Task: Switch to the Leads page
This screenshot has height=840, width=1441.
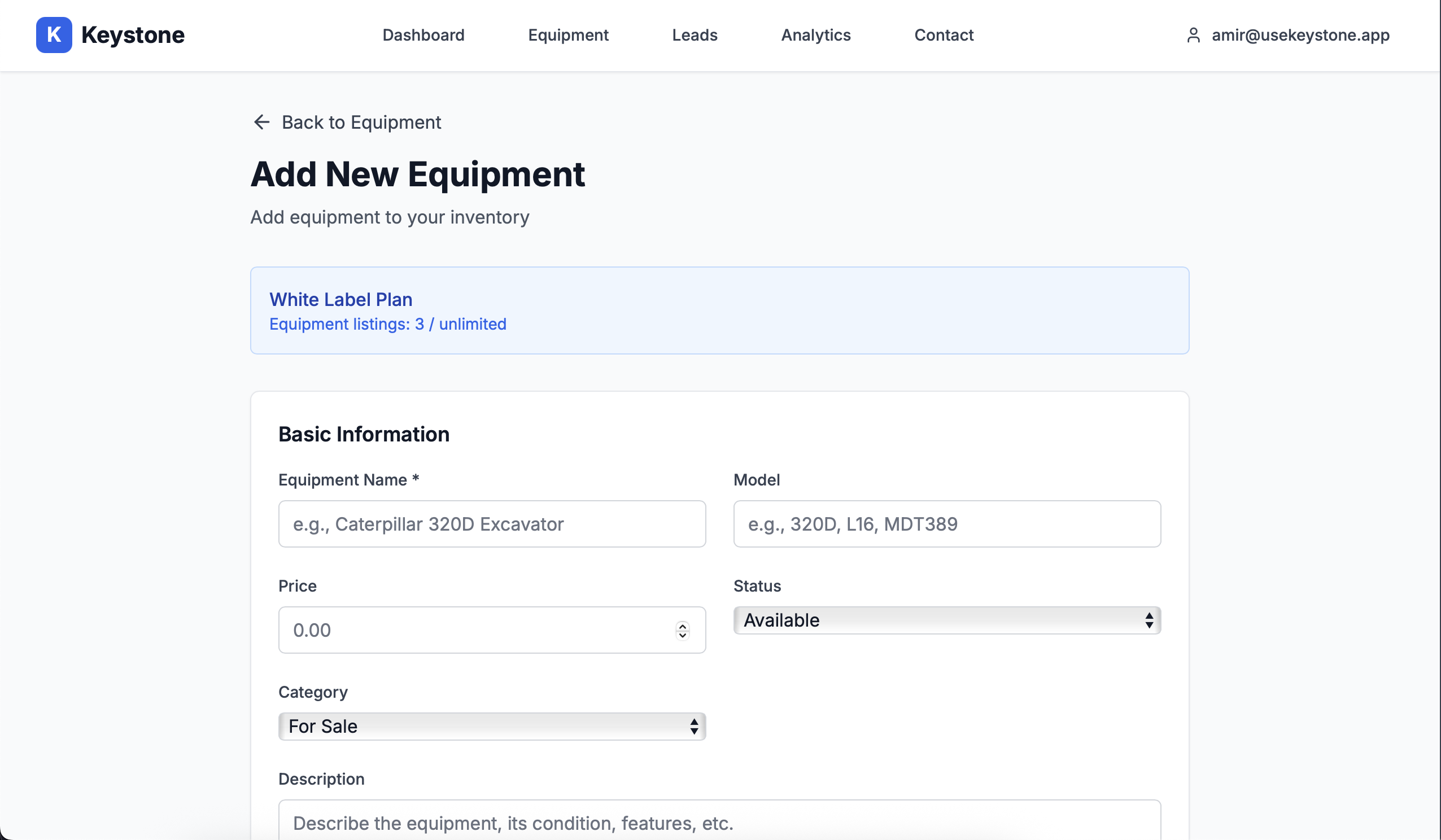Action: [x=694, y=35]
